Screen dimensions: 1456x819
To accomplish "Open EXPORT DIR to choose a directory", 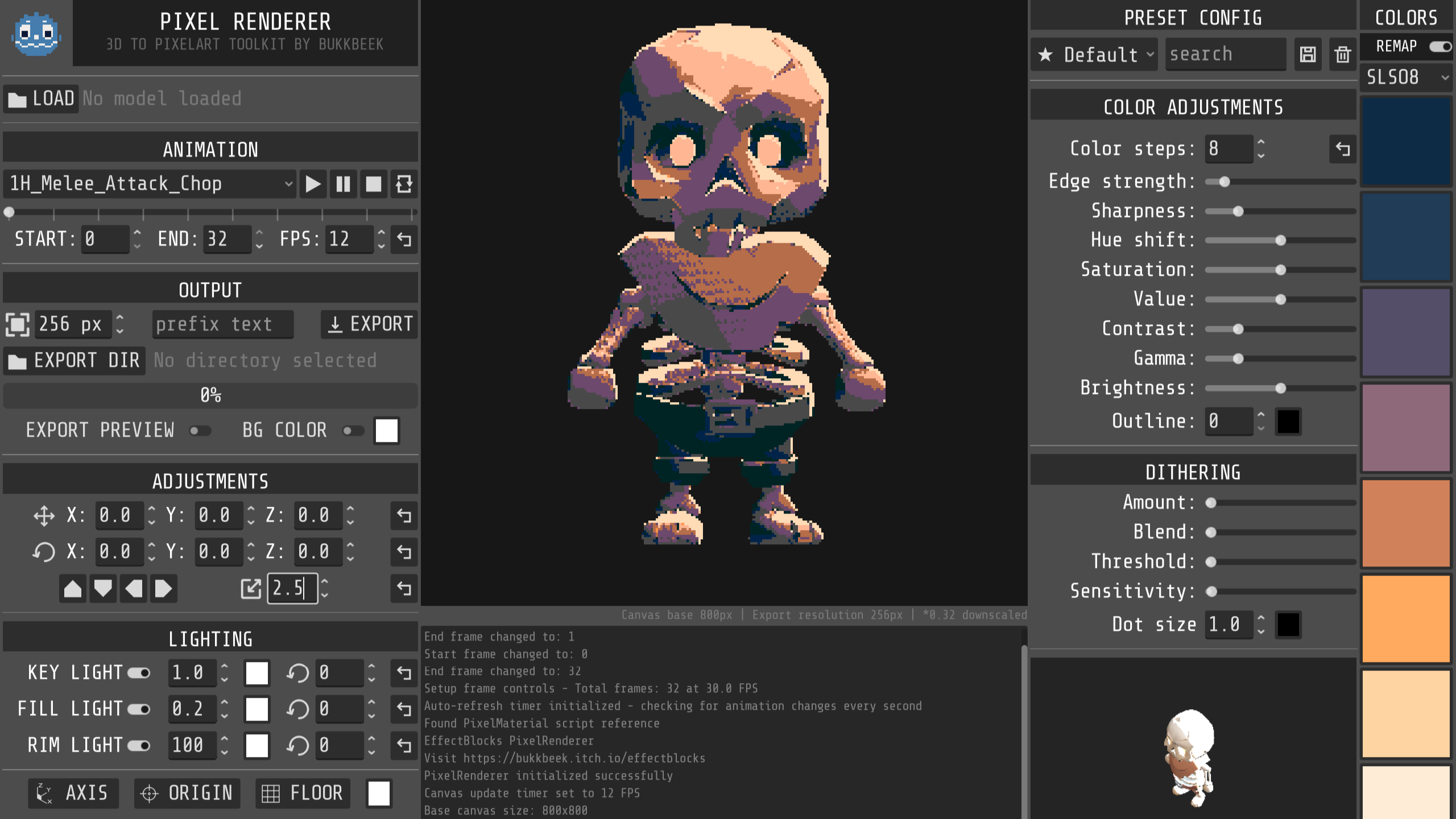I will click(x=74, y=360).
